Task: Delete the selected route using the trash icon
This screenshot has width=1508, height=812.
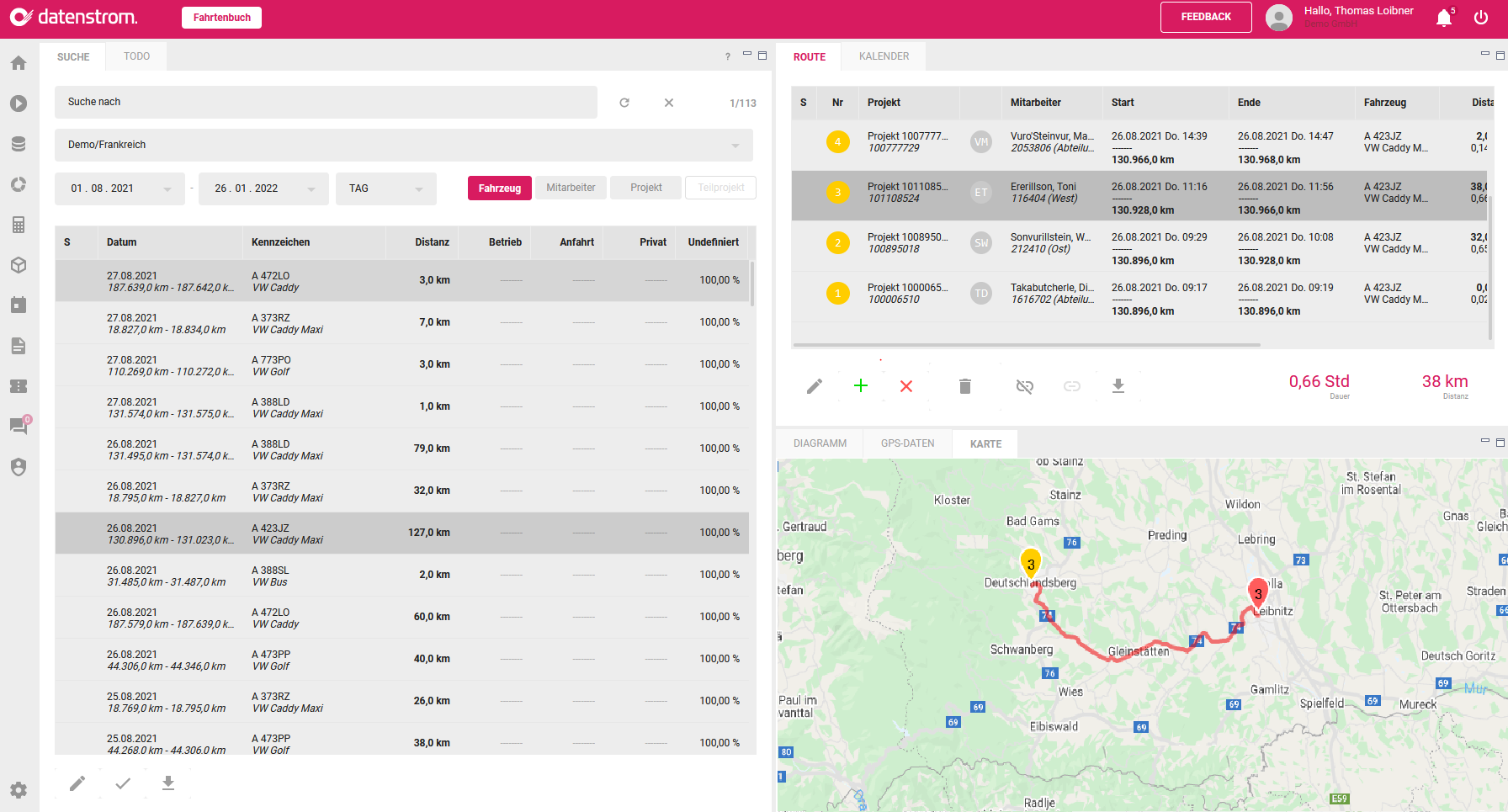Action: 964,386
